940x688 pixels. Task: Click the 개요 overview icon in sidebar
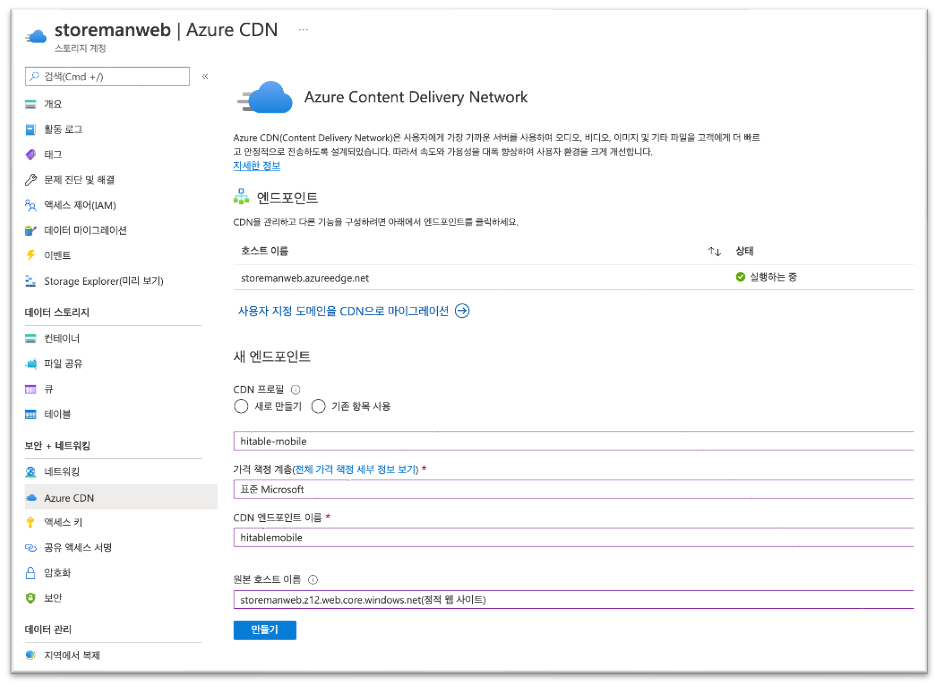click(31, 104)
